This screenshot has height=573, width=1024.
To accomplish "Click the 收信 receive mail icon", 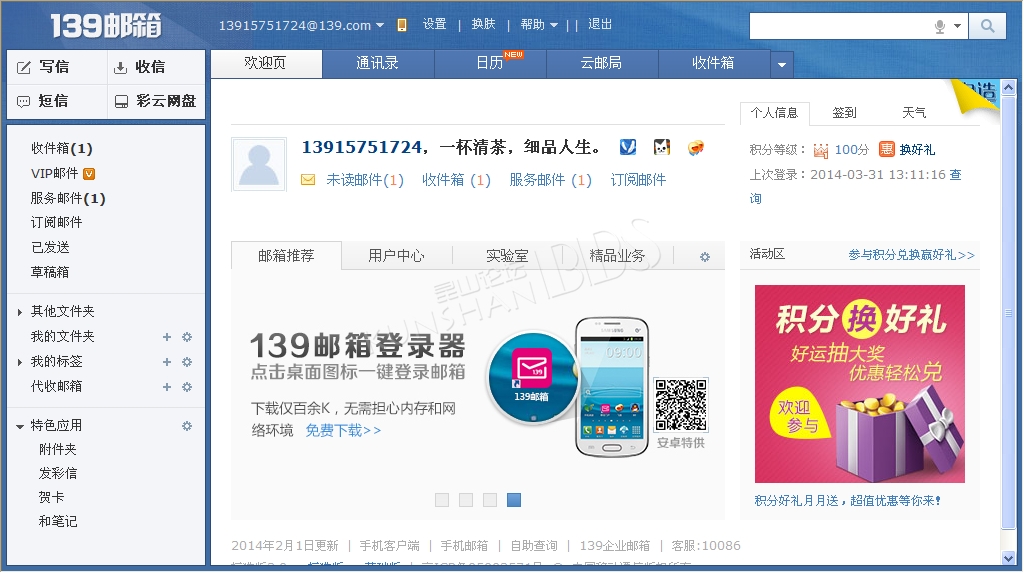I will coord(121,68).
